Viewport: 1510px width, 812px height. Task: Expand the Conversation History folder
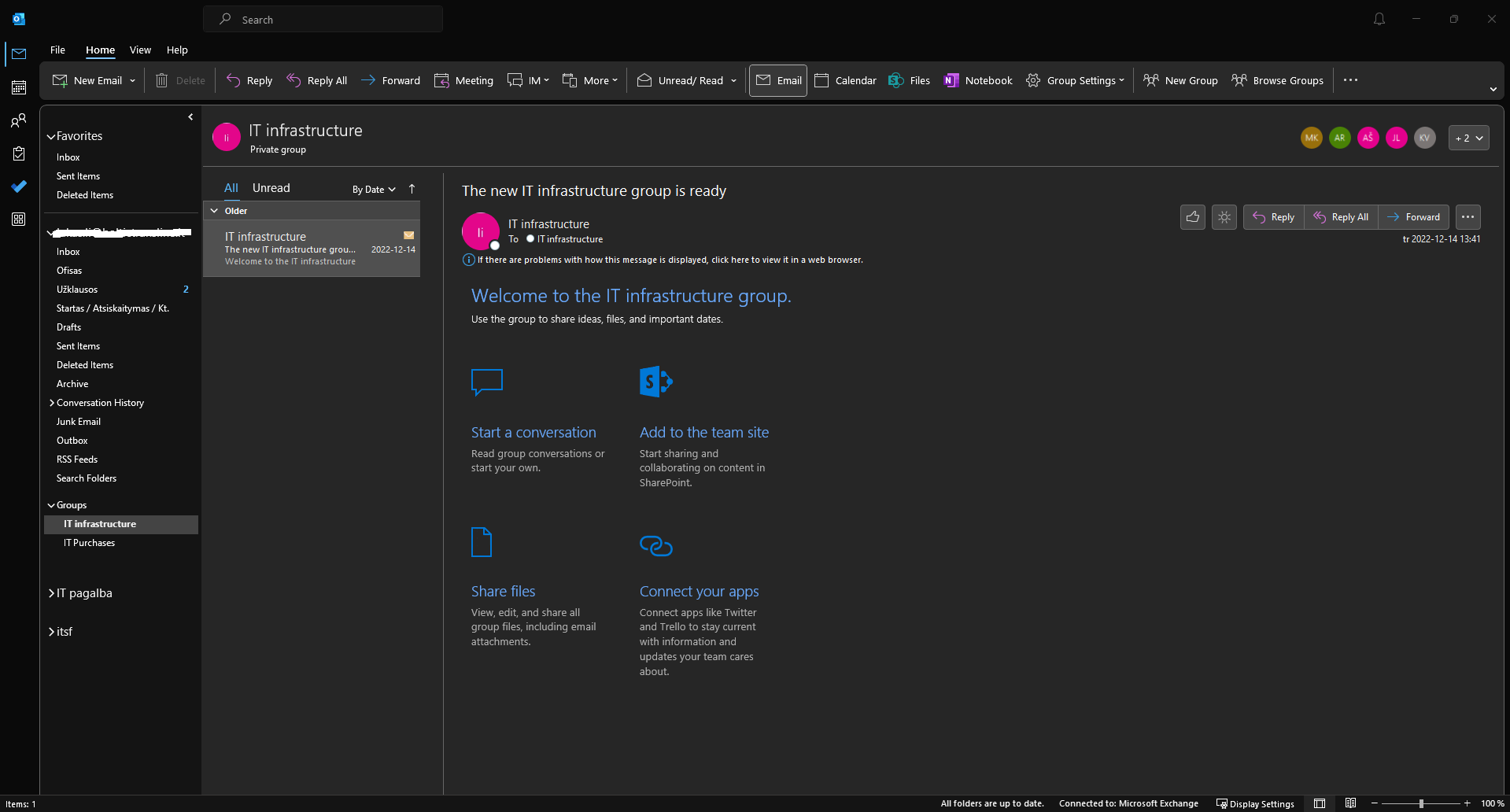tap(52, 403)
